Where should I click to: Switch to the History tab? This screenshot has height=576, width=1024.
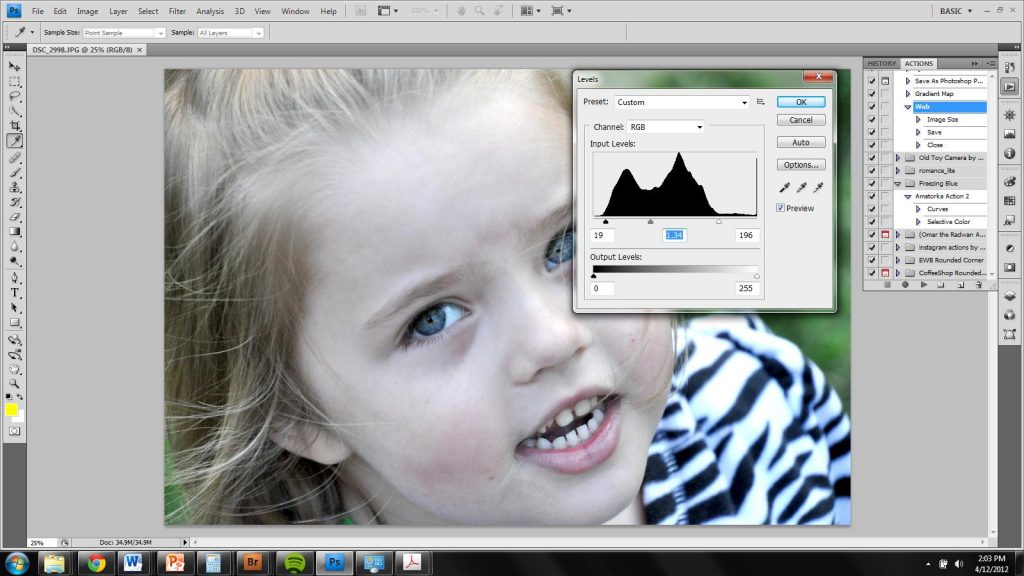point(882,64)
